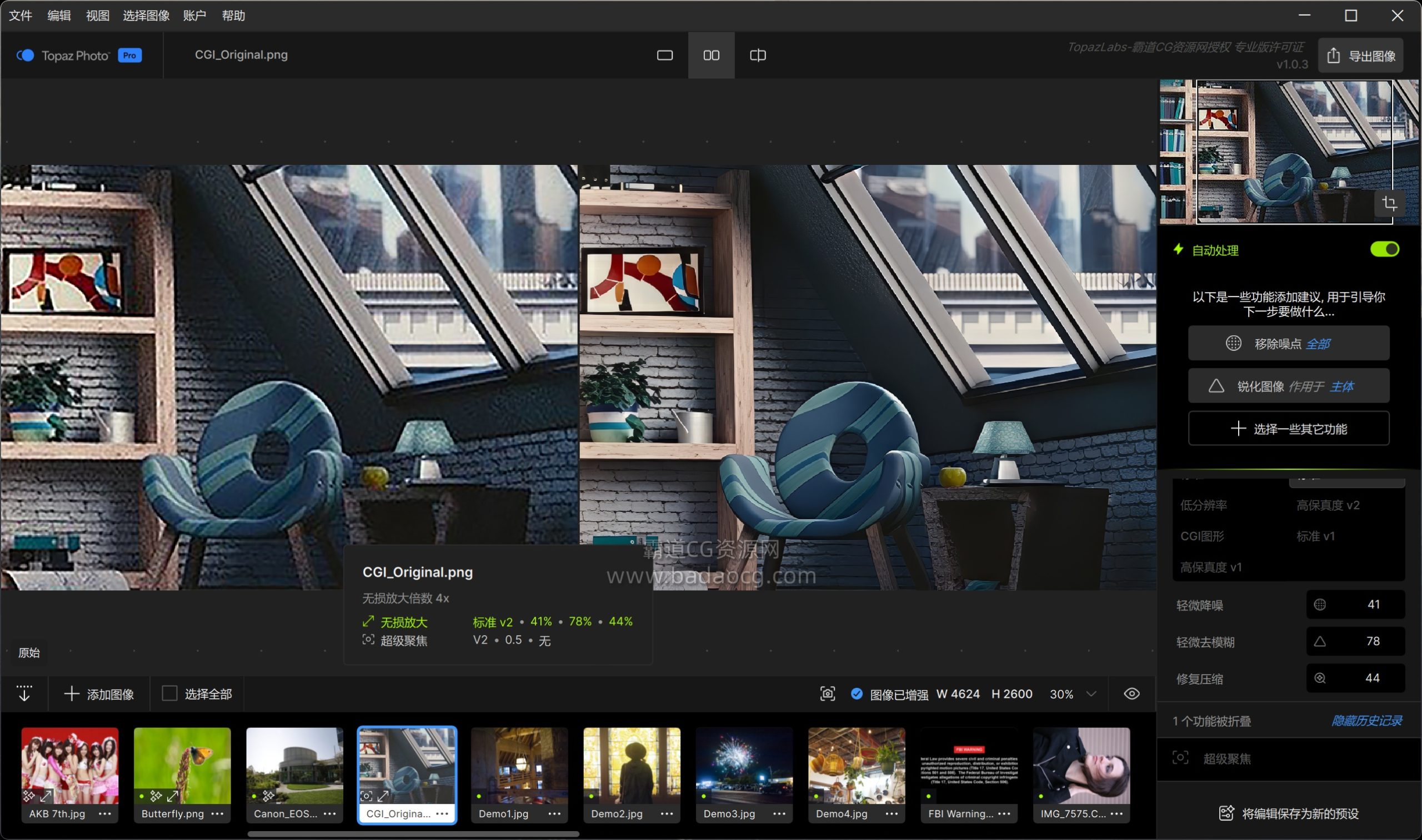Click the 隐藏历史记录 link
The image size is (1422, 840).
coord(1366,721)
